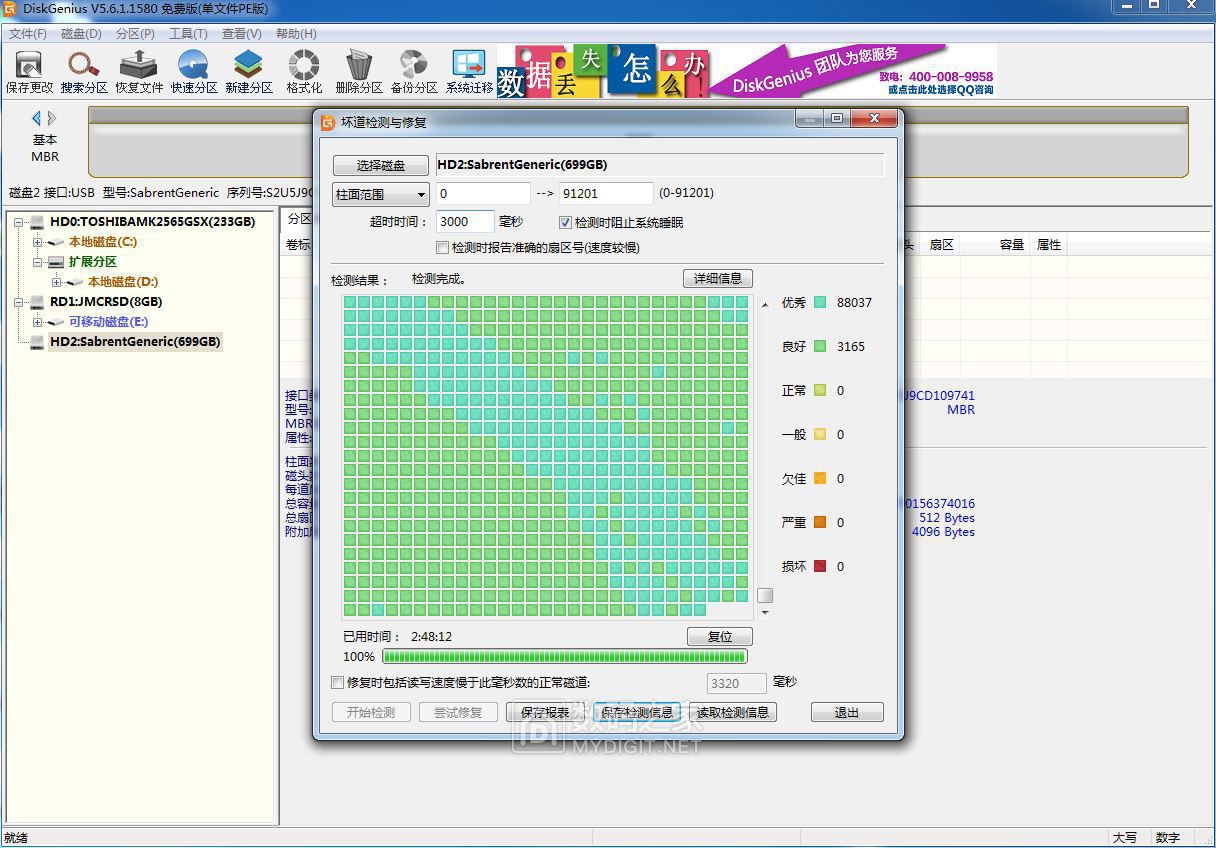Screen dimensions: 1216x848
Task: Click the drive icon beside 可移动磁盘(E:)
Action: click(x=56, y=322)
